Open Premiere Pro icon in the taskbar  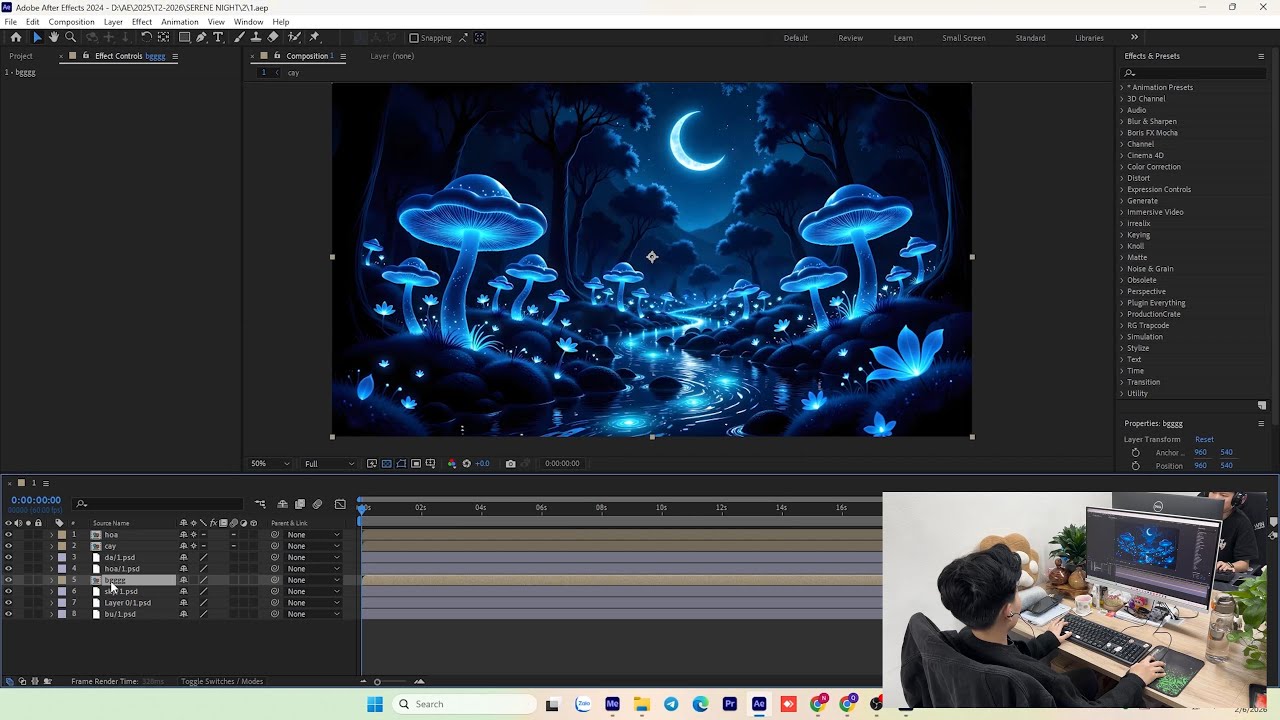[x=730, y=704]
